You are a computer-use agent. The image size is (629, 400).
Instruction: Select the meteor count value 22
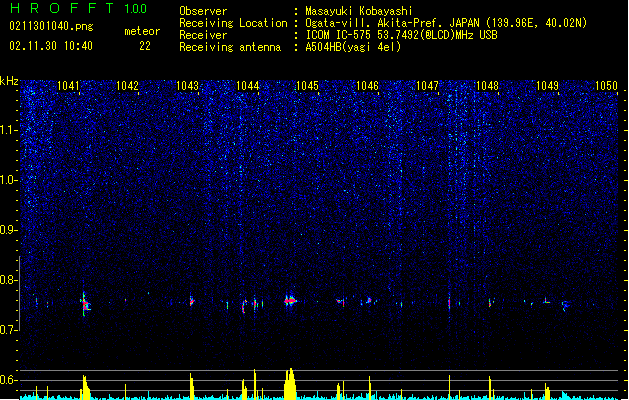145,46
